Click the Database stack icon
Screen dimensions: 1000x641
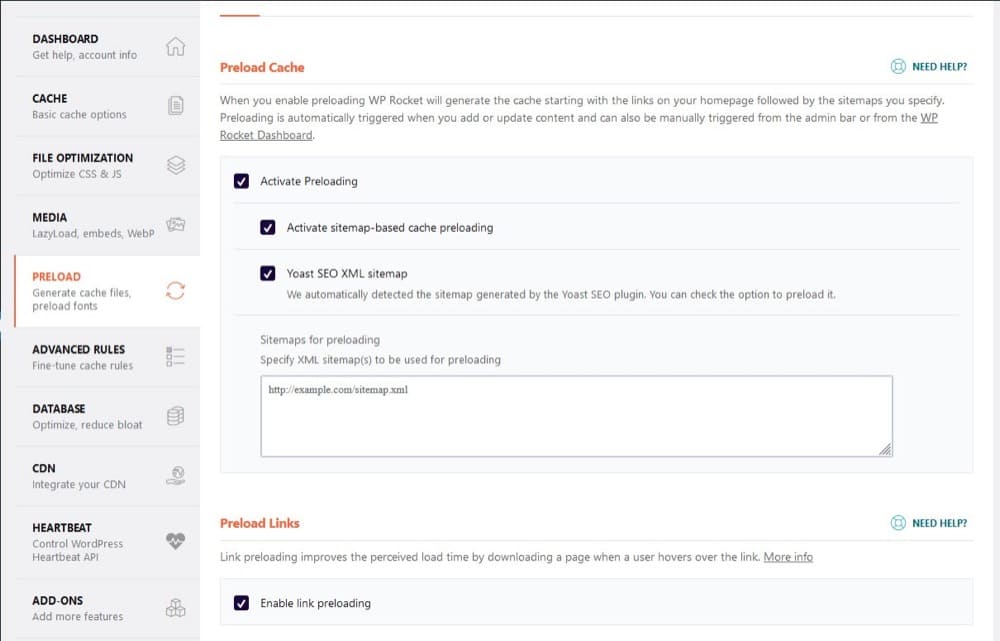click(175, 416)
